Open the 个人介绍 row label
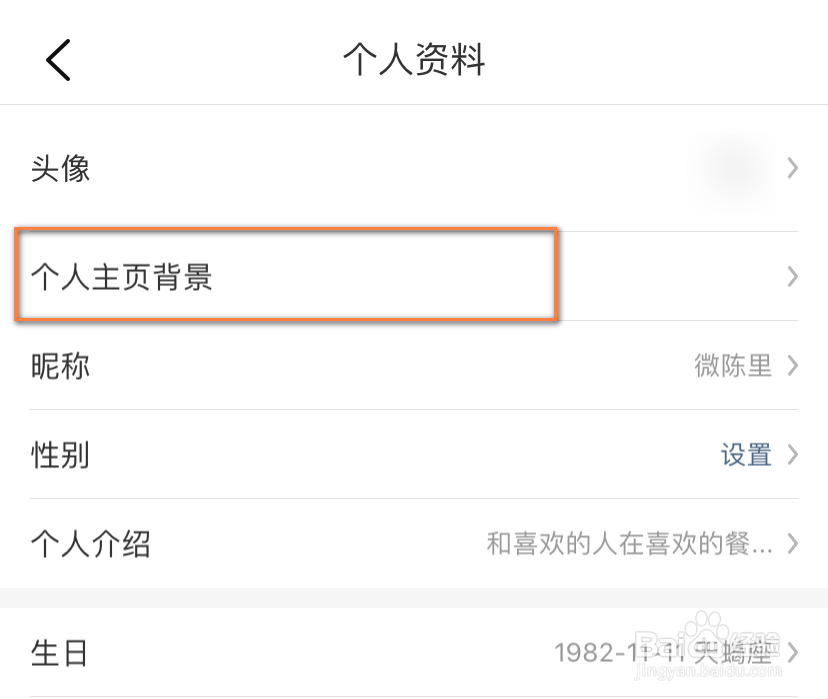Image resolution: width=828 pixels, height=699 pixels. coord(91,544)
